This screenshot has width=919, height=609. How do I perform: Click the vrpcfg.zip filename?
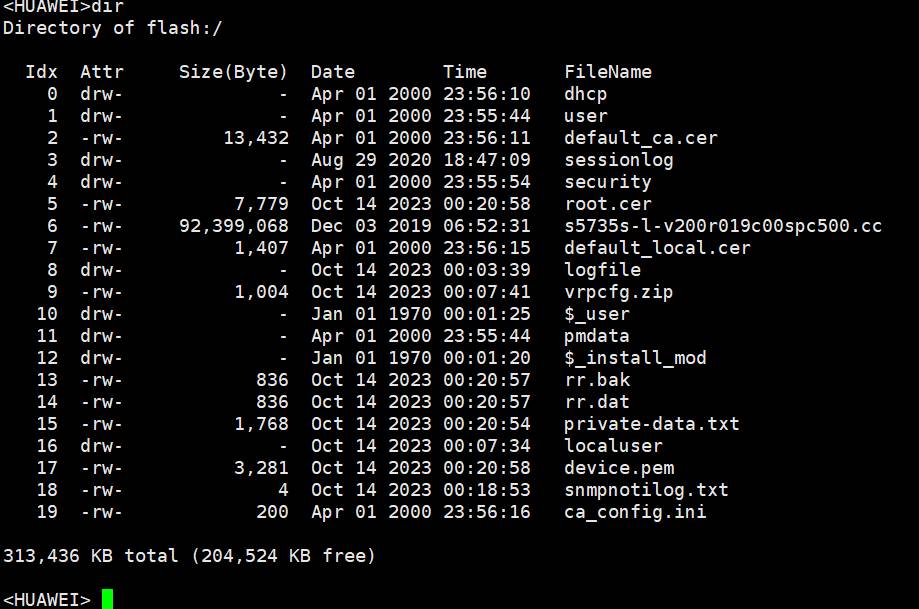point(618,292)
